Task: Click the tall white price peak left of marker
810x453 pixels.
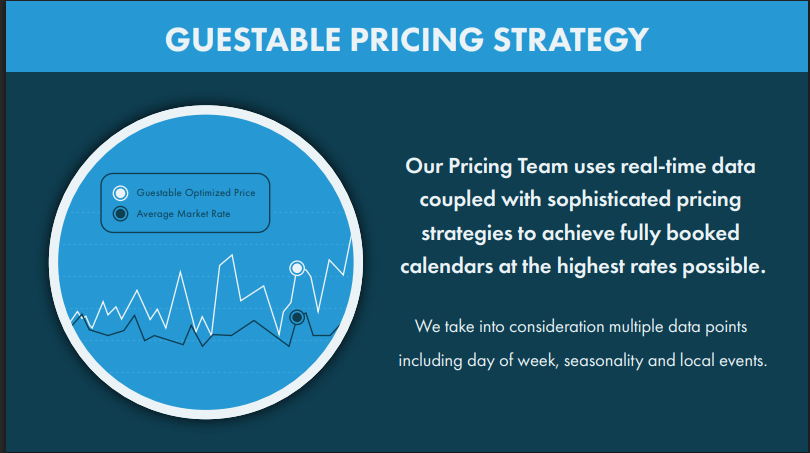Action: click(231, 256)
